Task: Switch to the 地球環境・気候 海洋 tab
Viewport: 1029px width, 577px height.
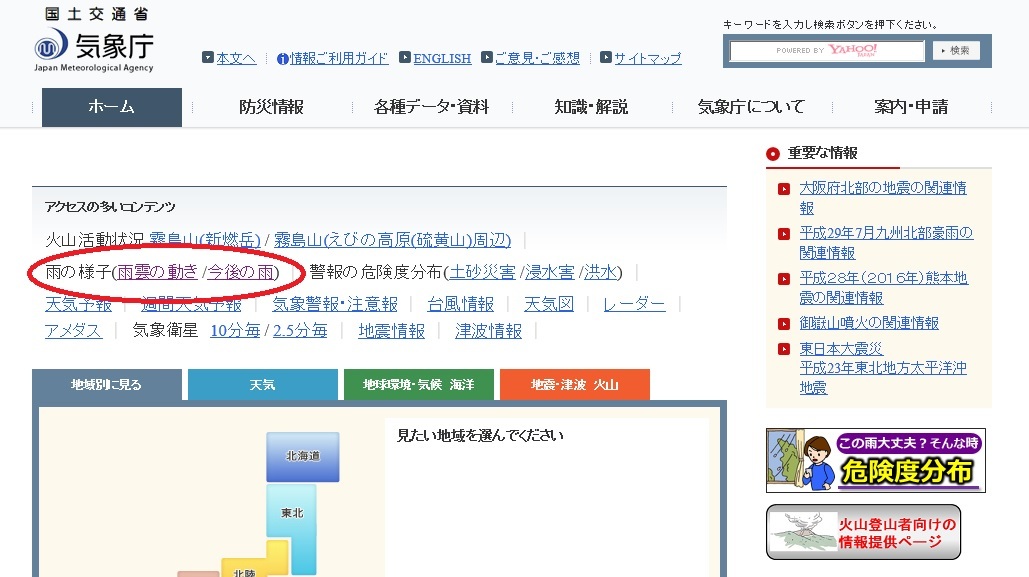Action: (418, 385)
